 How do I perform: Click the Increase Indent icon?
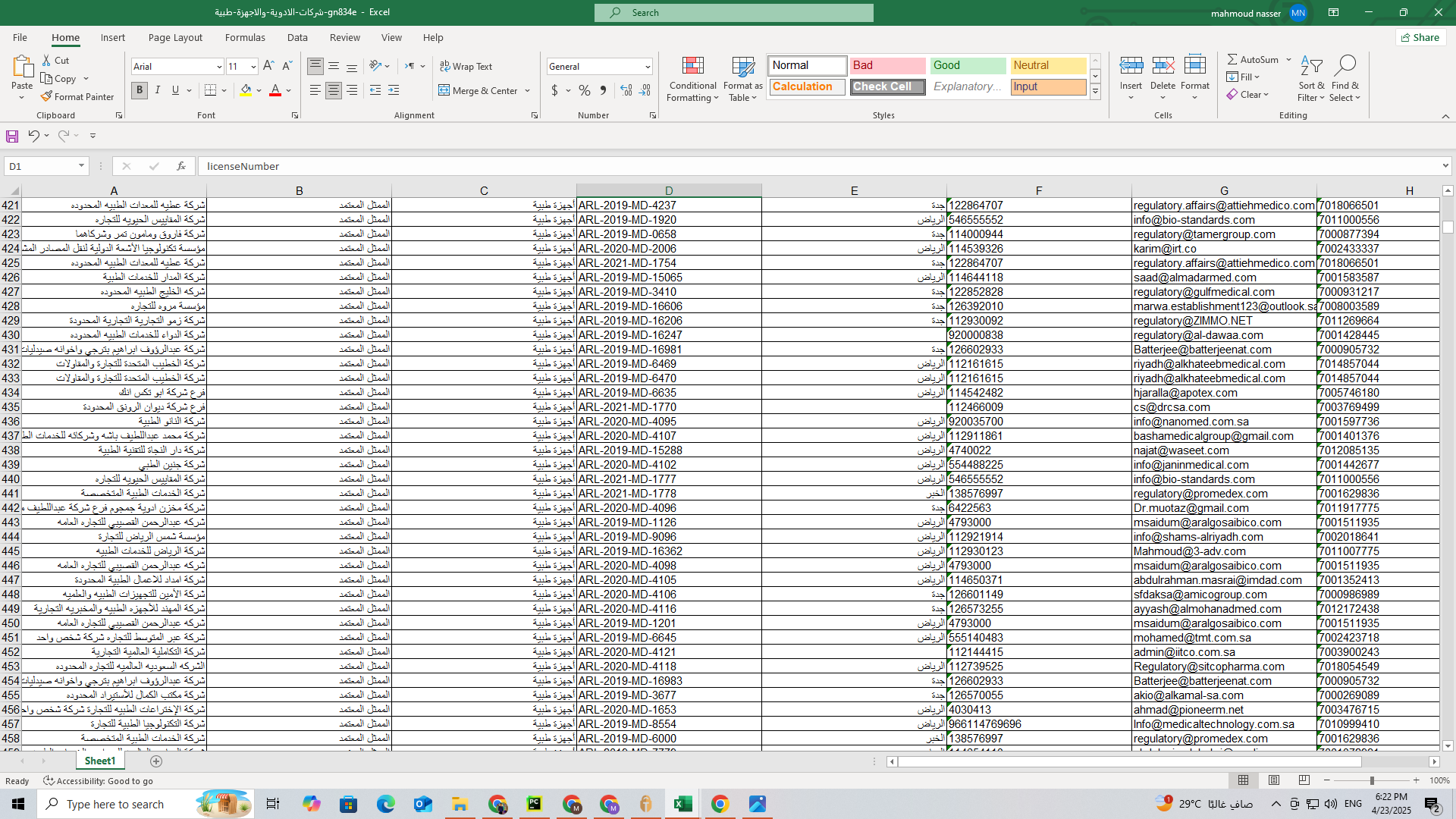[x=394, y=90]
